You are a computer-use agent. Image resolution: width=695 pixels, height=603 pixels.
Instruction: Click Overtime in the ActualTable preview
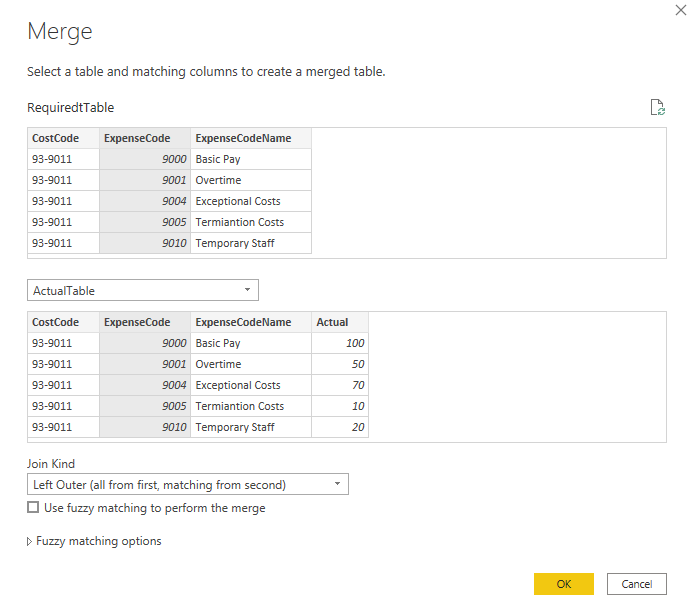pos(251,364)
